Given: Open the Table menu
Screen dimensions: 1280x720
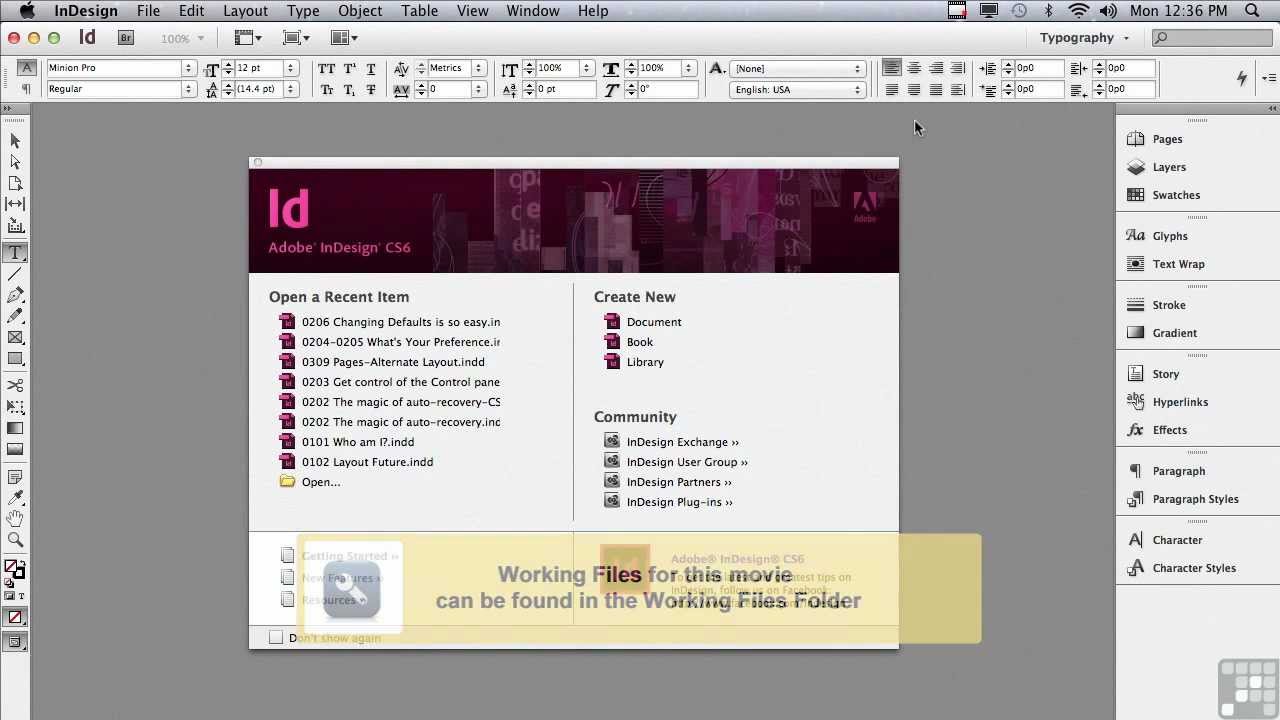Looking at the screenshot, I should pos(420,11).
